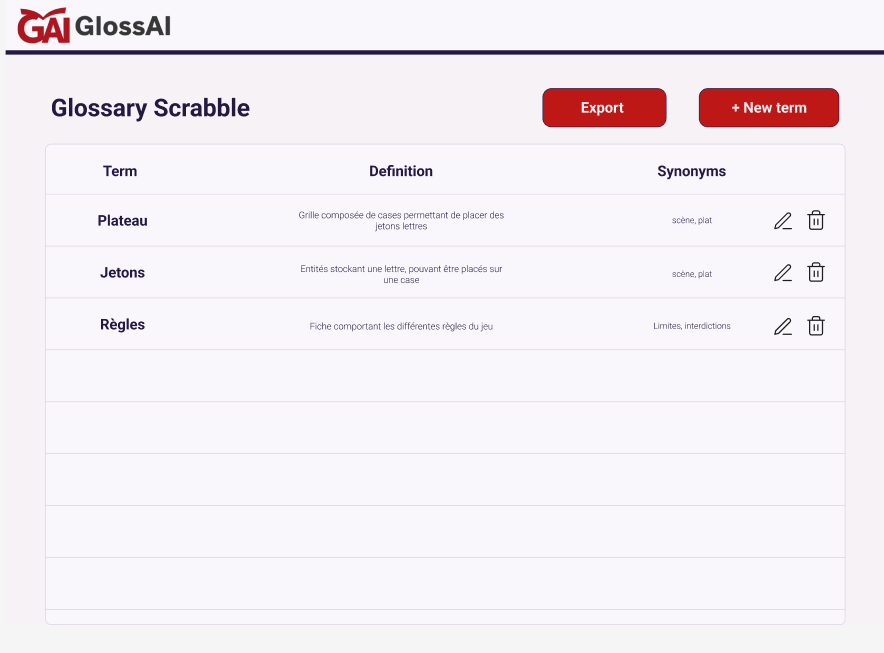Select the "Limites, interdictions" synonyms cell

691,326
